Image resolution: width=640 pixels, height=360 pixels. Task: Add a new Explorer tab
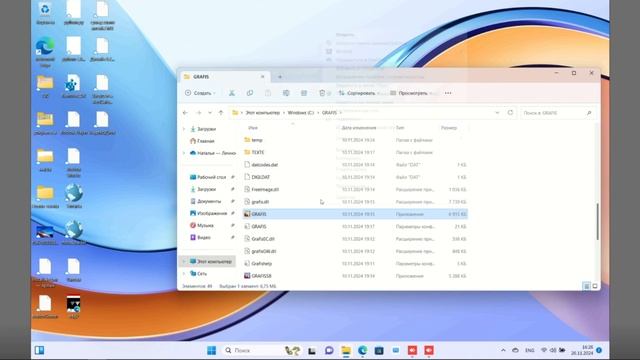coord(280,77)
